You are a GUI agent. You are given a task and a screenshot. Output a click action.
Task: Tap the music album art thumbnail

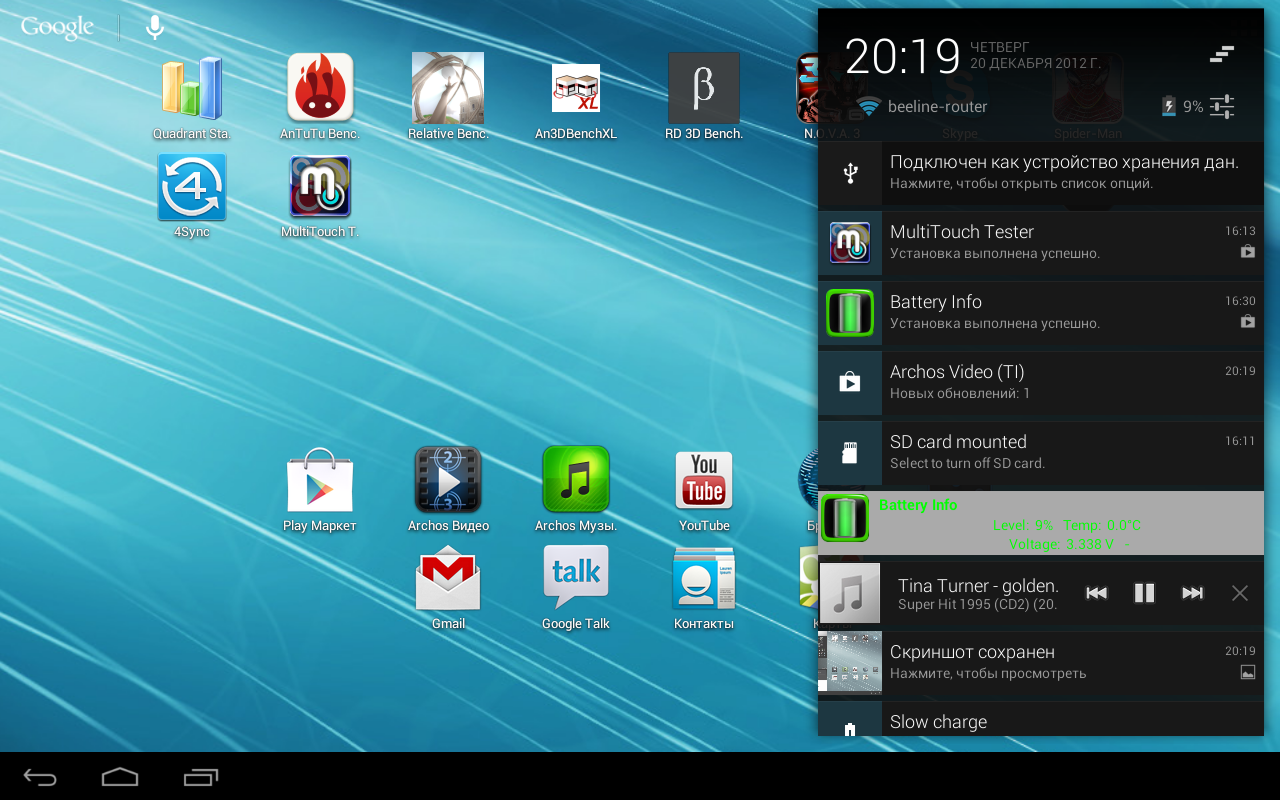[850, 593]
